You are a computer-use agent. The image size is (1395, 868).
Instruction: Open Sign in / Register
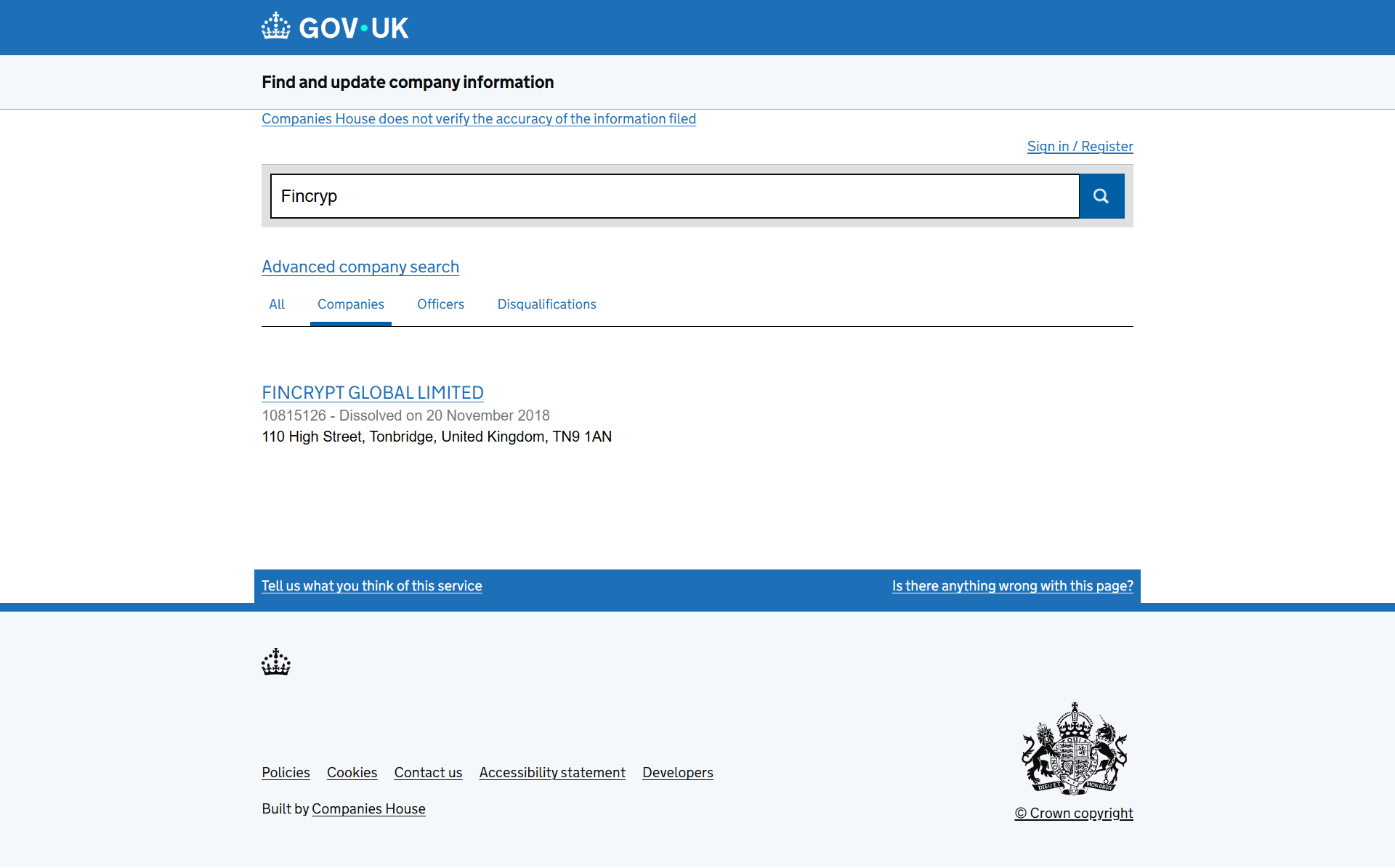(1080, 146)
